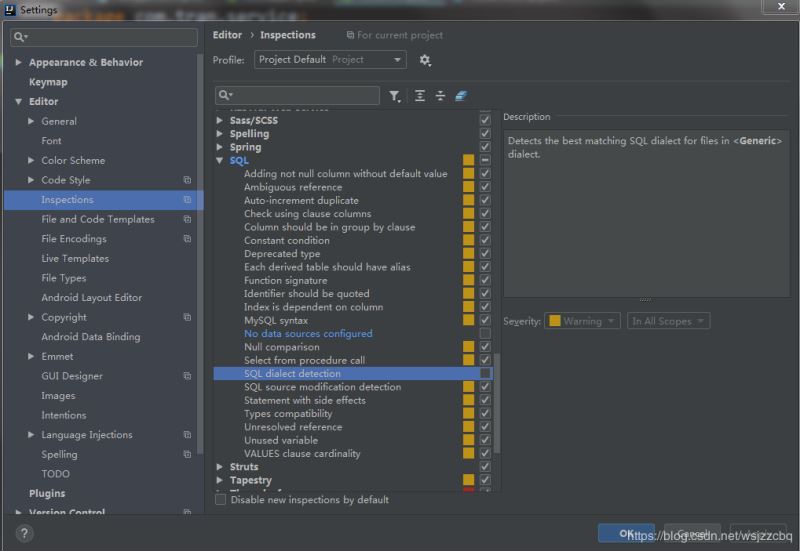
Task: Open the Profile dropdown
Action: click(x=330, y=60)
